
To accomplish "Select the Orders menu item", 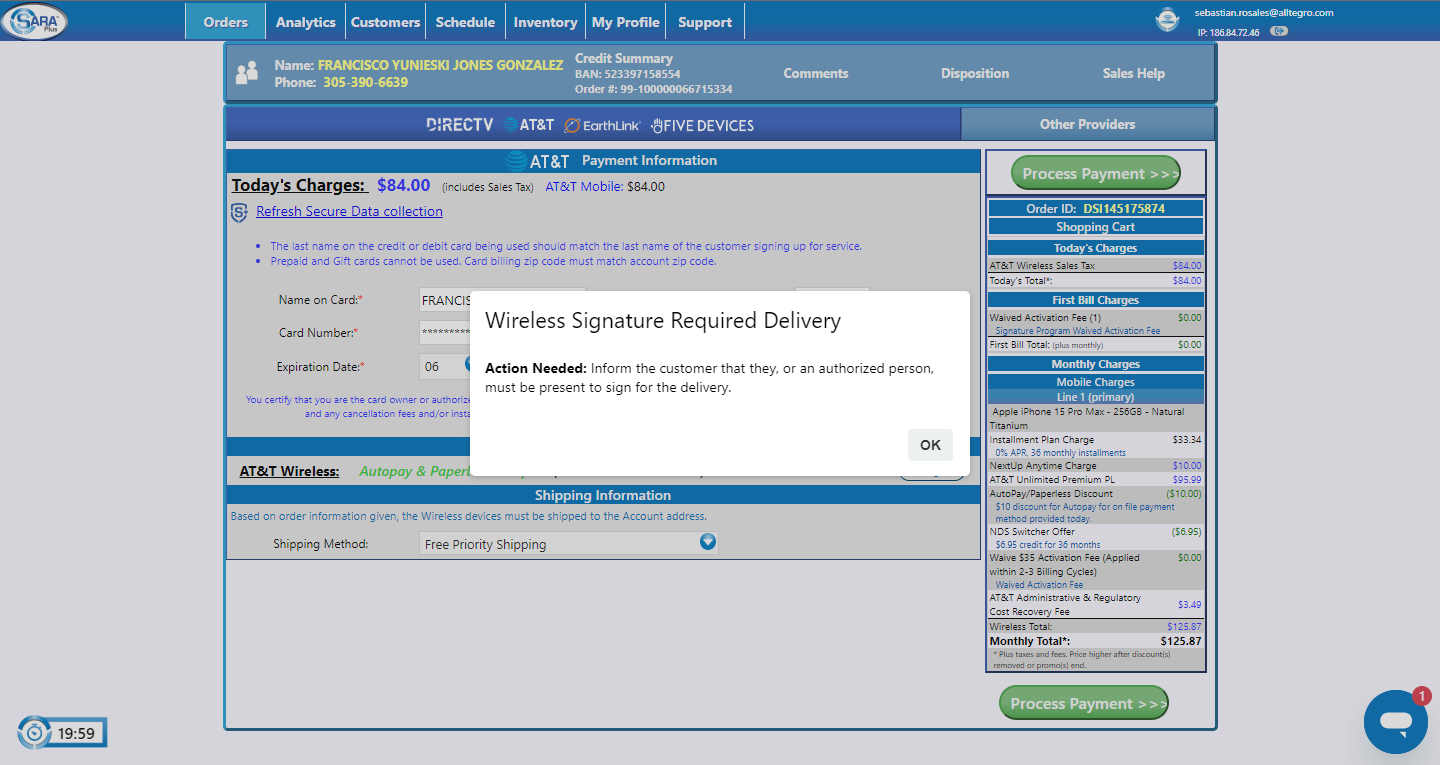I will [224, 20].
